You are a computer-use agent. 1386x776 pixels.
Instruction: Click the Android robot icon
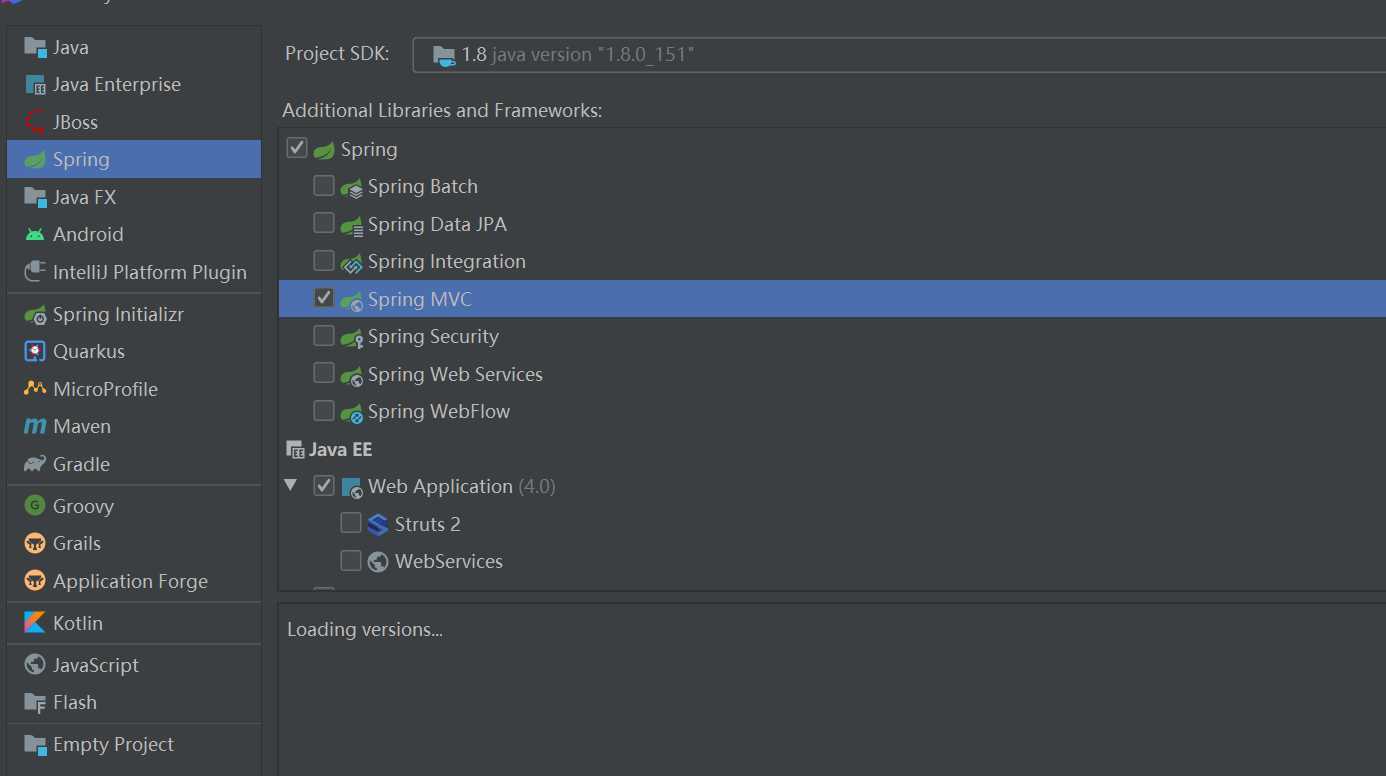pyautogui.click(x=35, y=234)
